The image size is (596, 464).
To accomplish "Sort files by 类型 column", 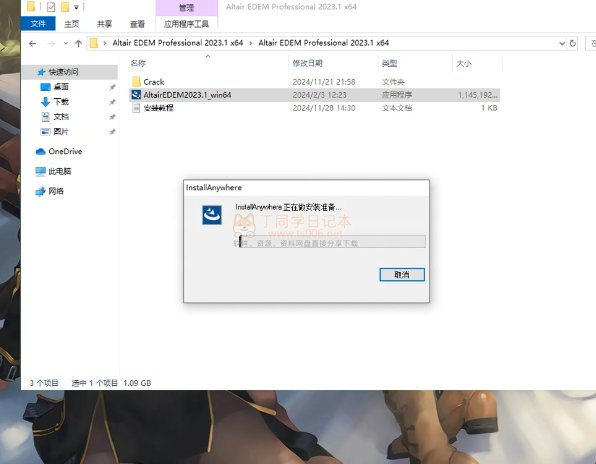I will [x=389, y=63].
